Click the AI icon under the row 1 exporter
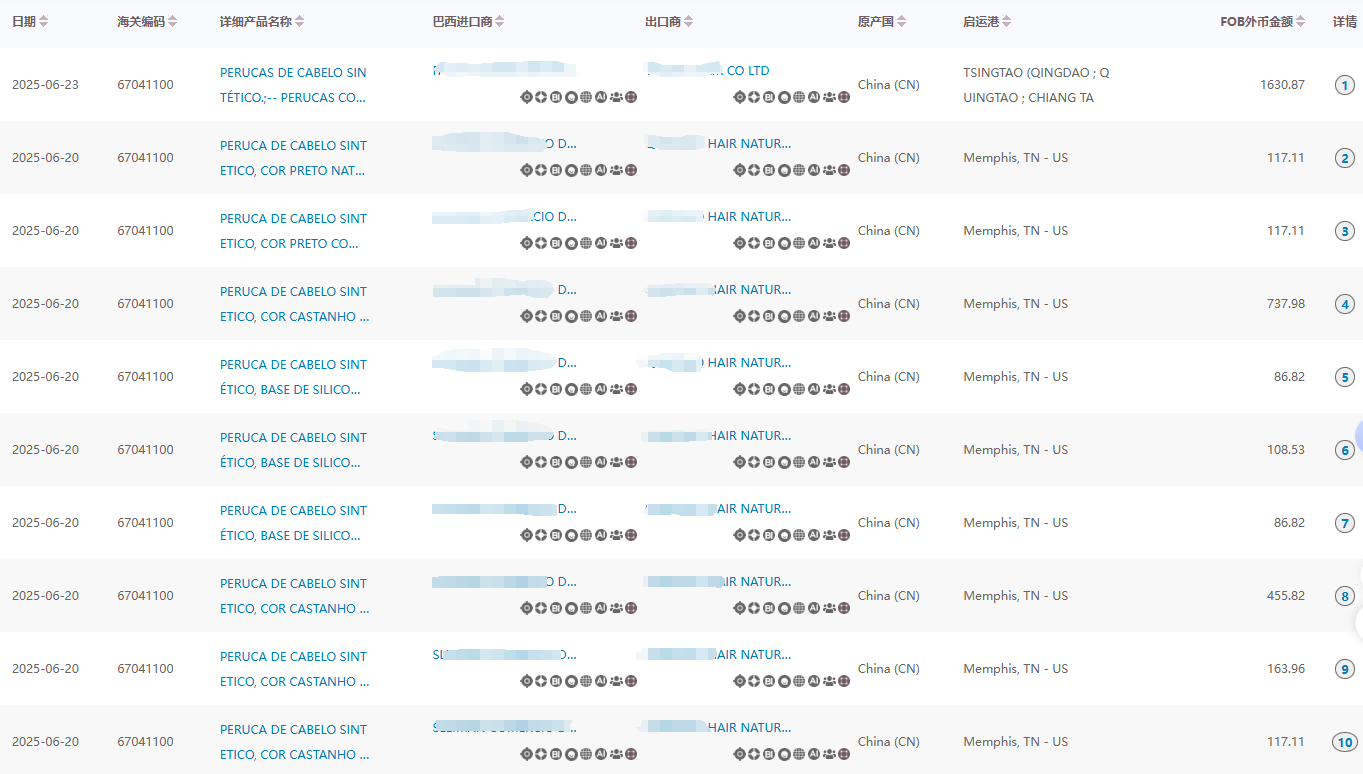 [x=814, y=97]
